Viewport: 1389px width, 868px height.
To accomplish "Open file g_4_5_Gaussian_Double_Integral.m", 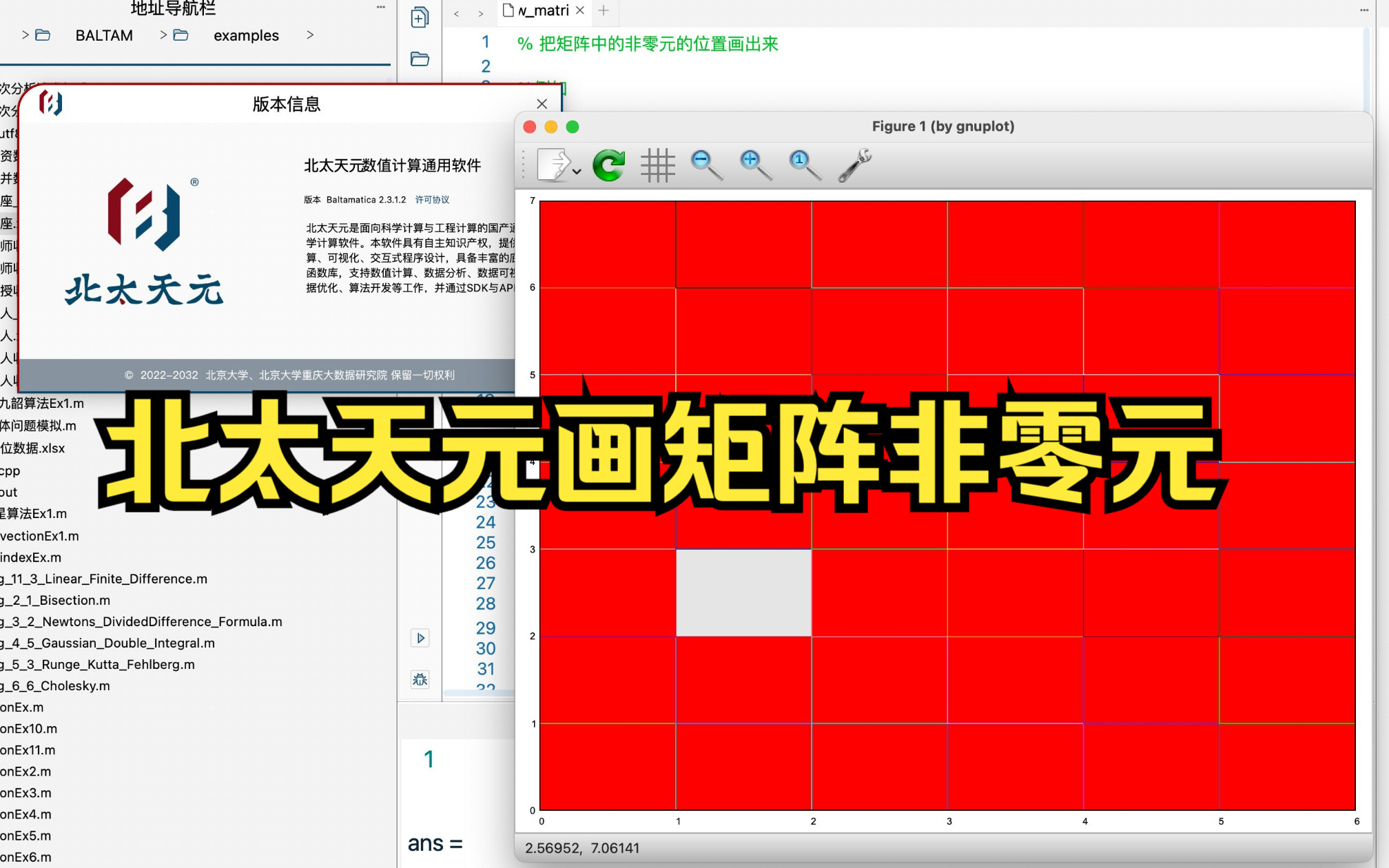I will pos(107,643).
